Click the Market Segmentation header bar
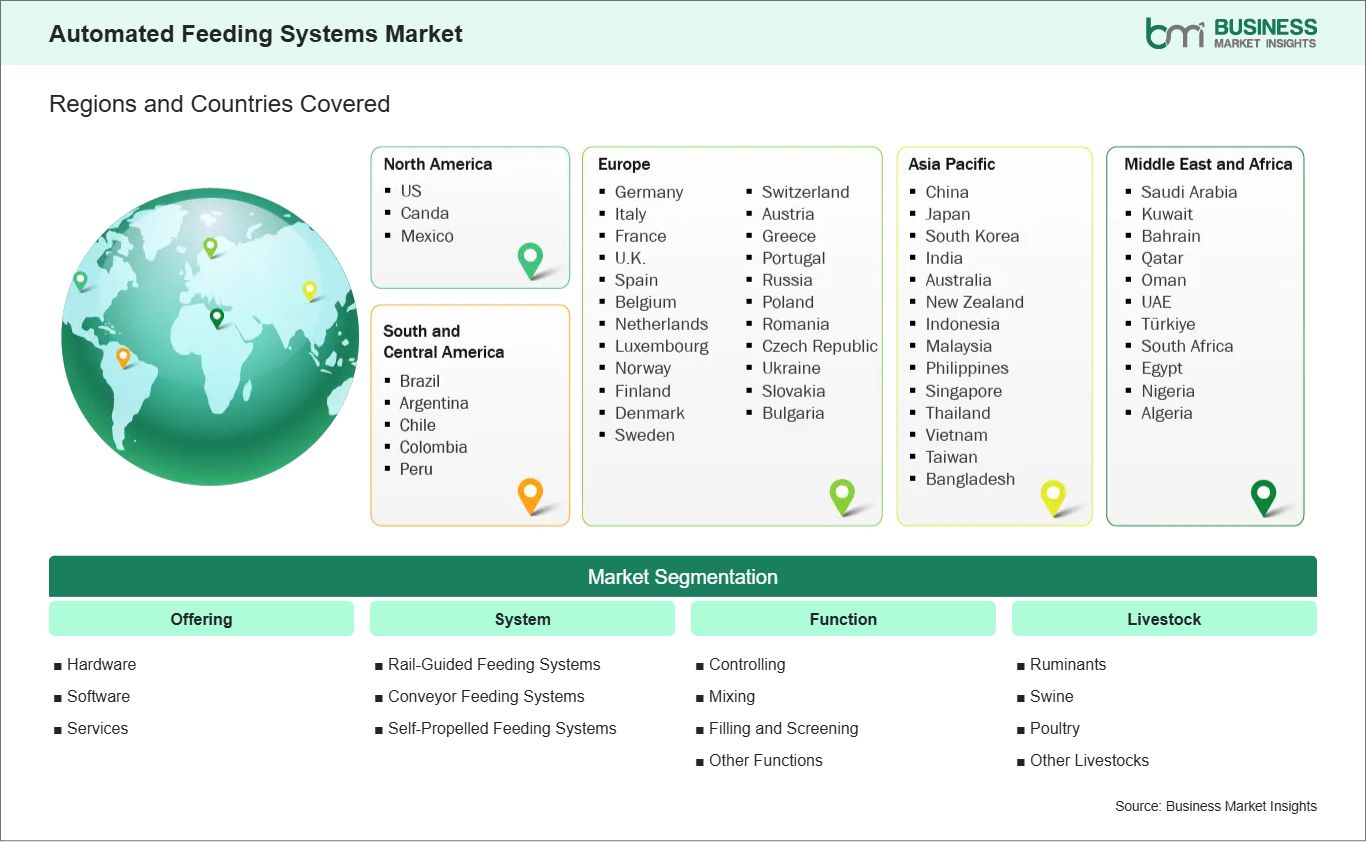The image size is (1366, 842). pyautogui.click(x=683, y=576)
